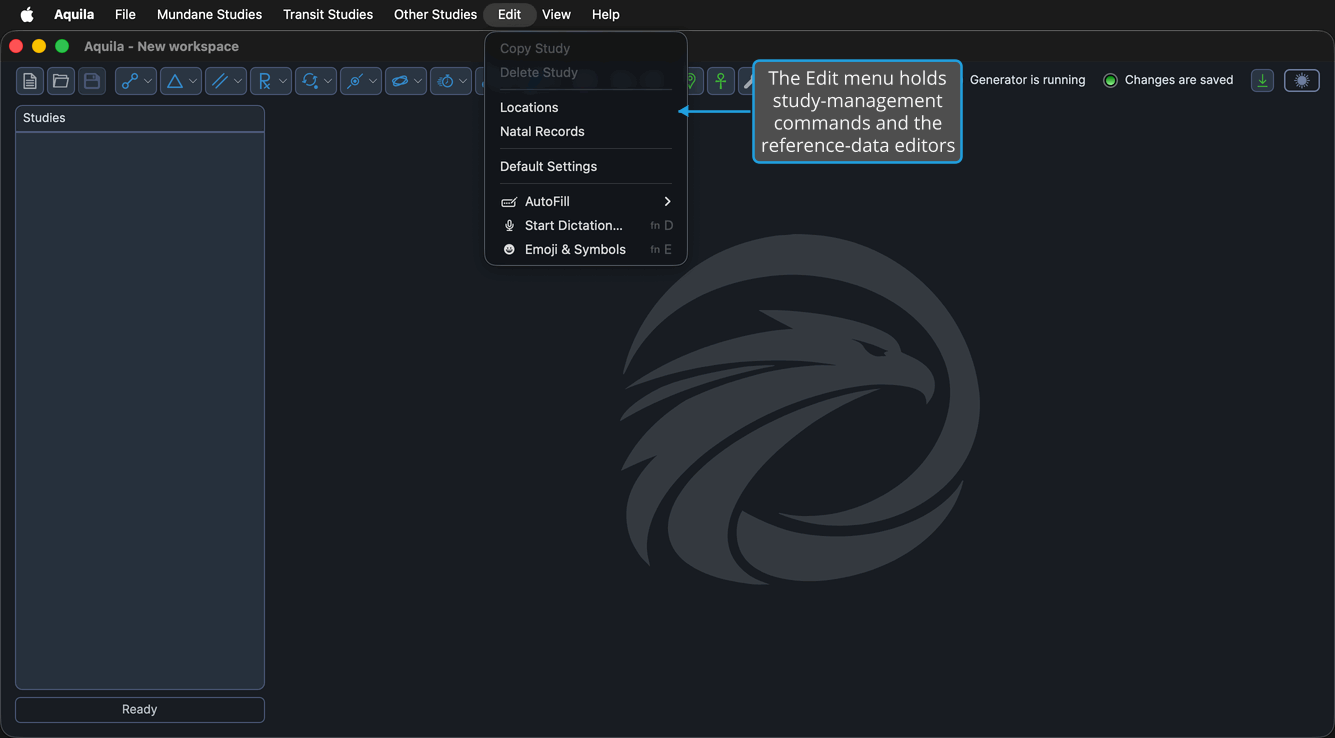Click the save floppy disk icon

pos(92,81)
